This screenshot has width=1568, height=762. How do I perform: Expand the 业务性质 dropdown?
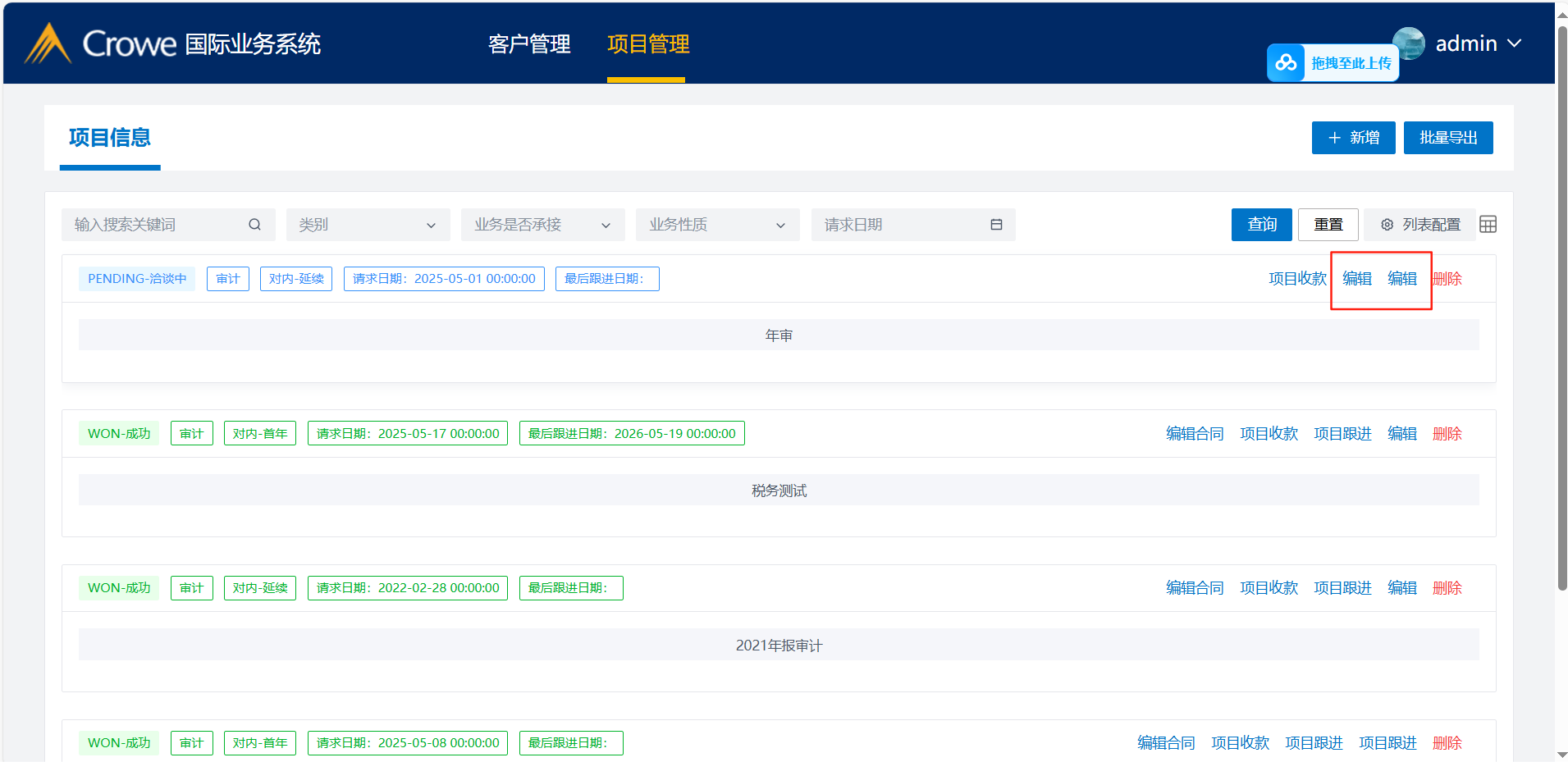717,225
